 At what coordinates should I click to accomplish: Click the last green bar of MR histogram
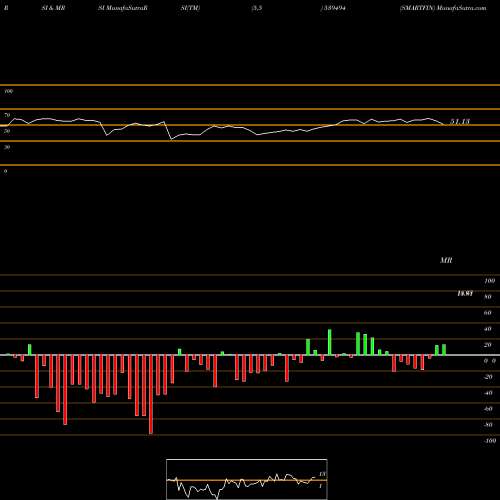(x=444, y=350)
